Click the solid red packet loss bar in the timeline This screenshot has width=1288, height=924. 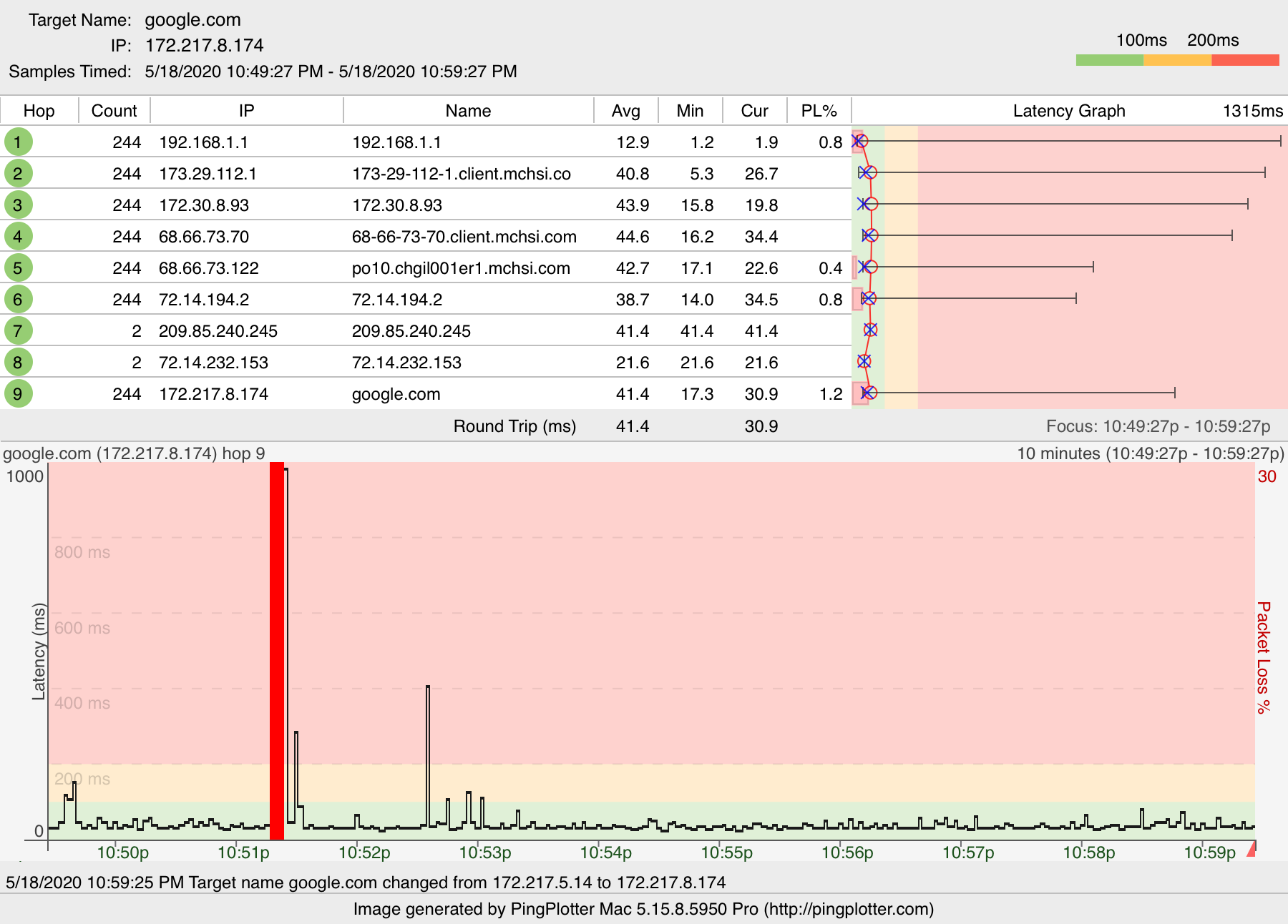277,651
